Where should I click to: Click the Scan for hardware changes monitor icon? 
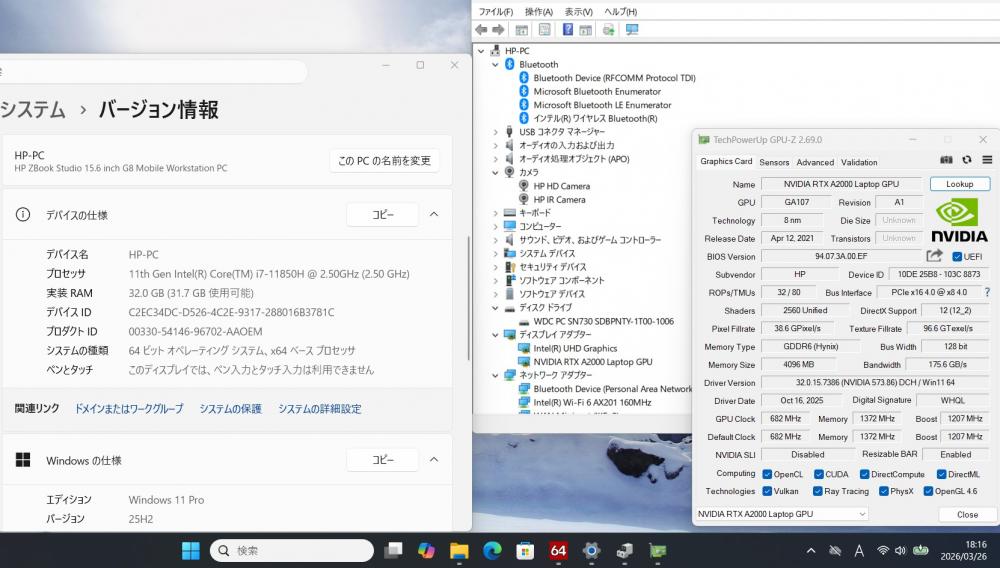pyautogui.click(x=632, y=29)
